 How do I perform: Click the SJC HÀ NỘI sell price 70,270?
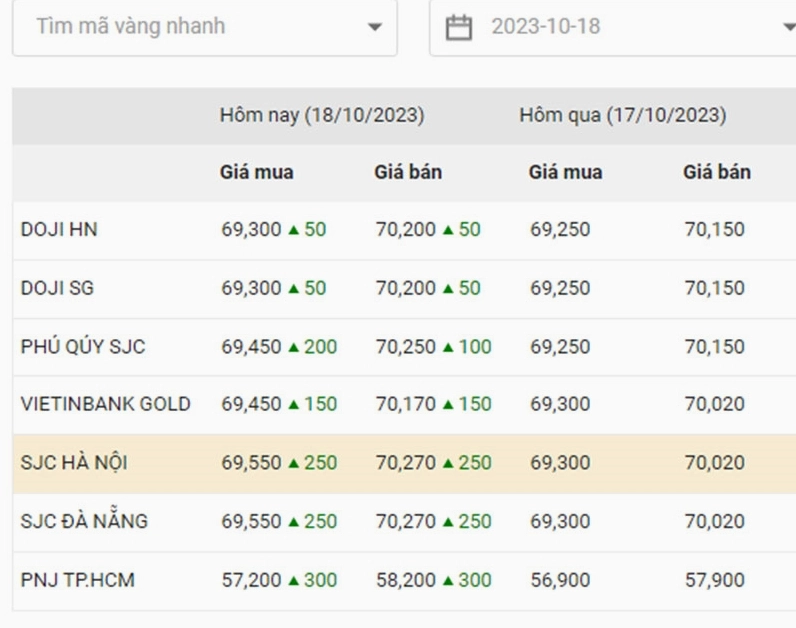(x=406, y=463)
